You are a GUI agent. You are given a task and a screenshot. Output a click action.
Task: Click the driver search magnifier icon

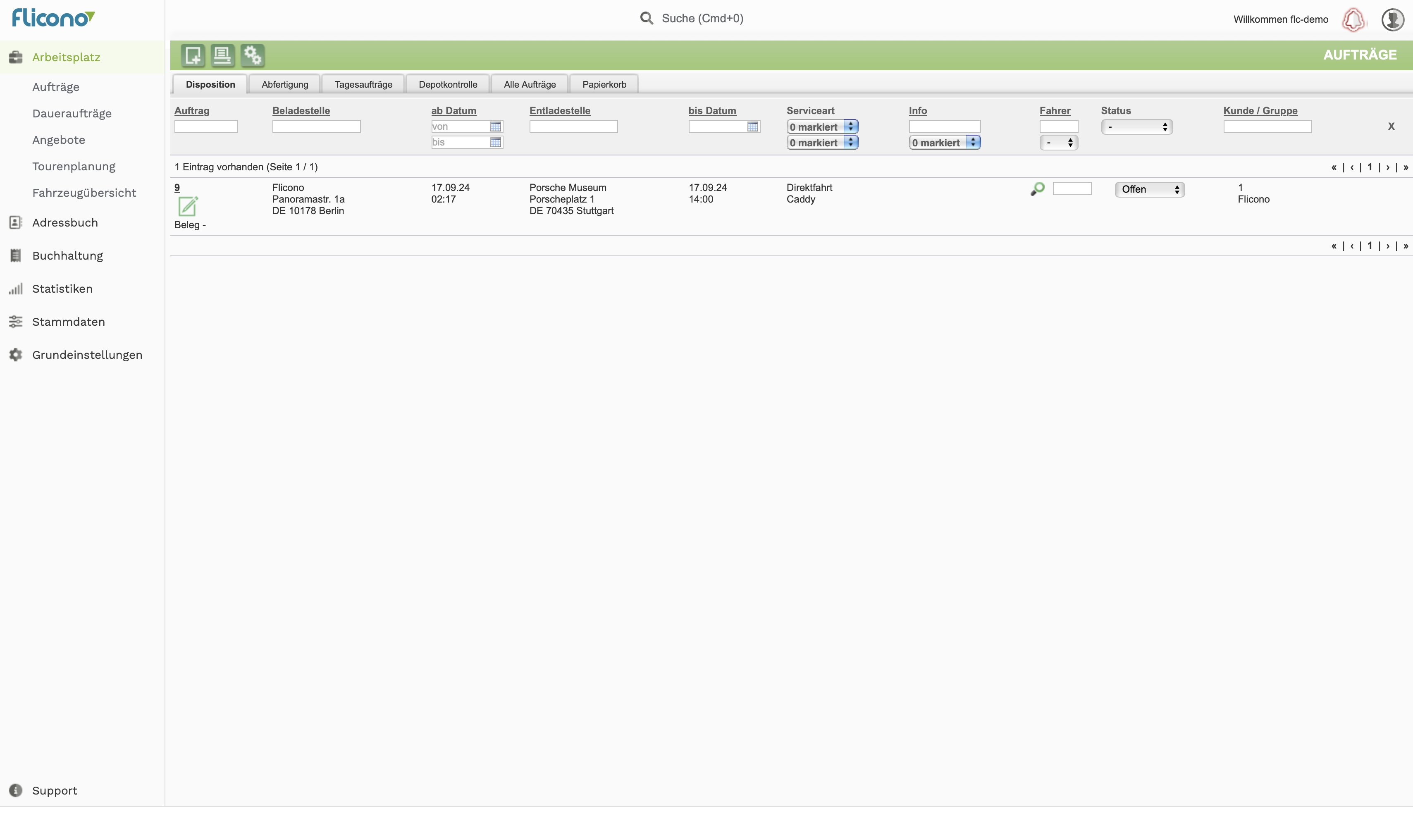1037,189
